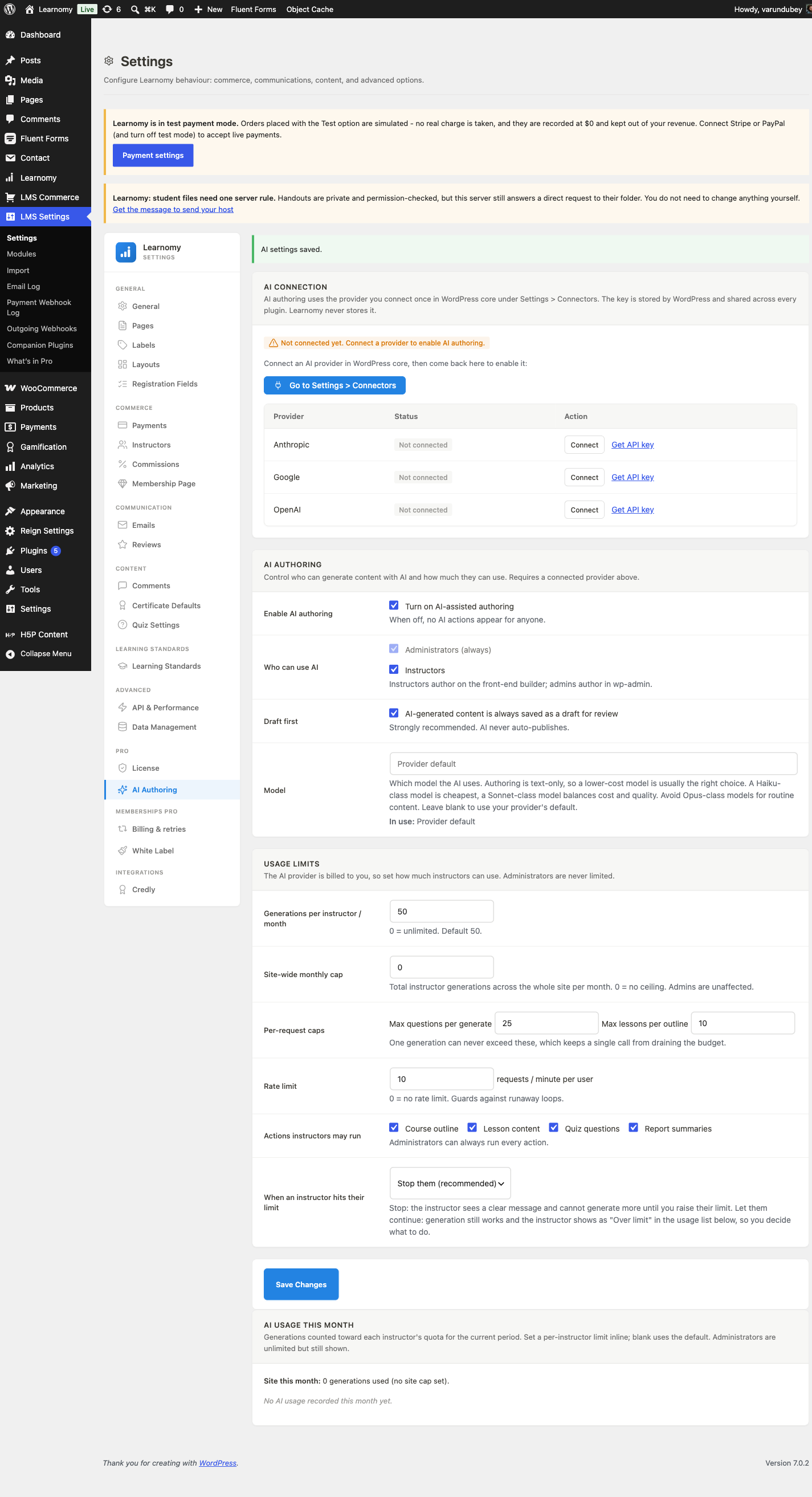This screenshot has height=1497, width=812.
Task: Open Get the message to send your host
Action: (173, 209)
